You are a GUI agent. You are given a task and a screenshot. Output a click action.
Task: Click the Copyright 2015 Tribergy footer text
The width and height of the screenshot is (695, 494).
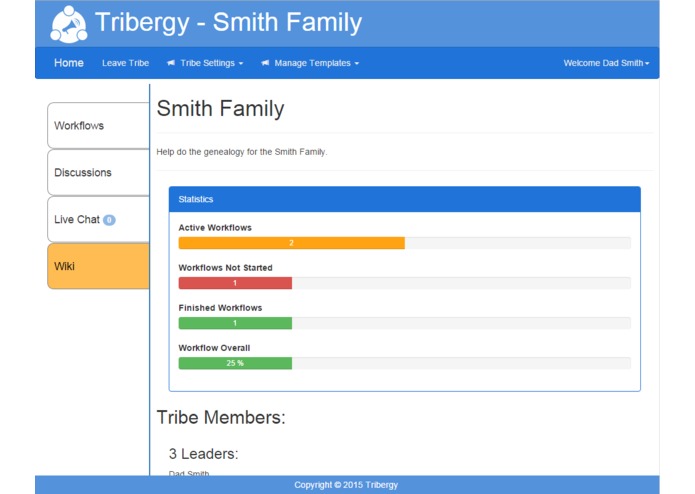346,485
